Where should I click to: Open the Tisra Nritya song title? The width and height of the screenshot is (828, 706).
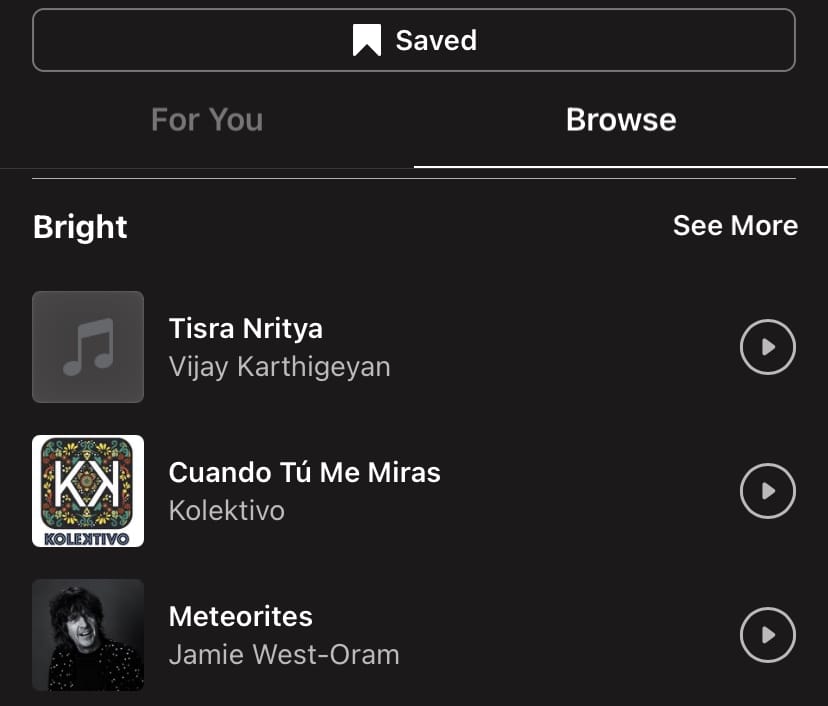246,328
